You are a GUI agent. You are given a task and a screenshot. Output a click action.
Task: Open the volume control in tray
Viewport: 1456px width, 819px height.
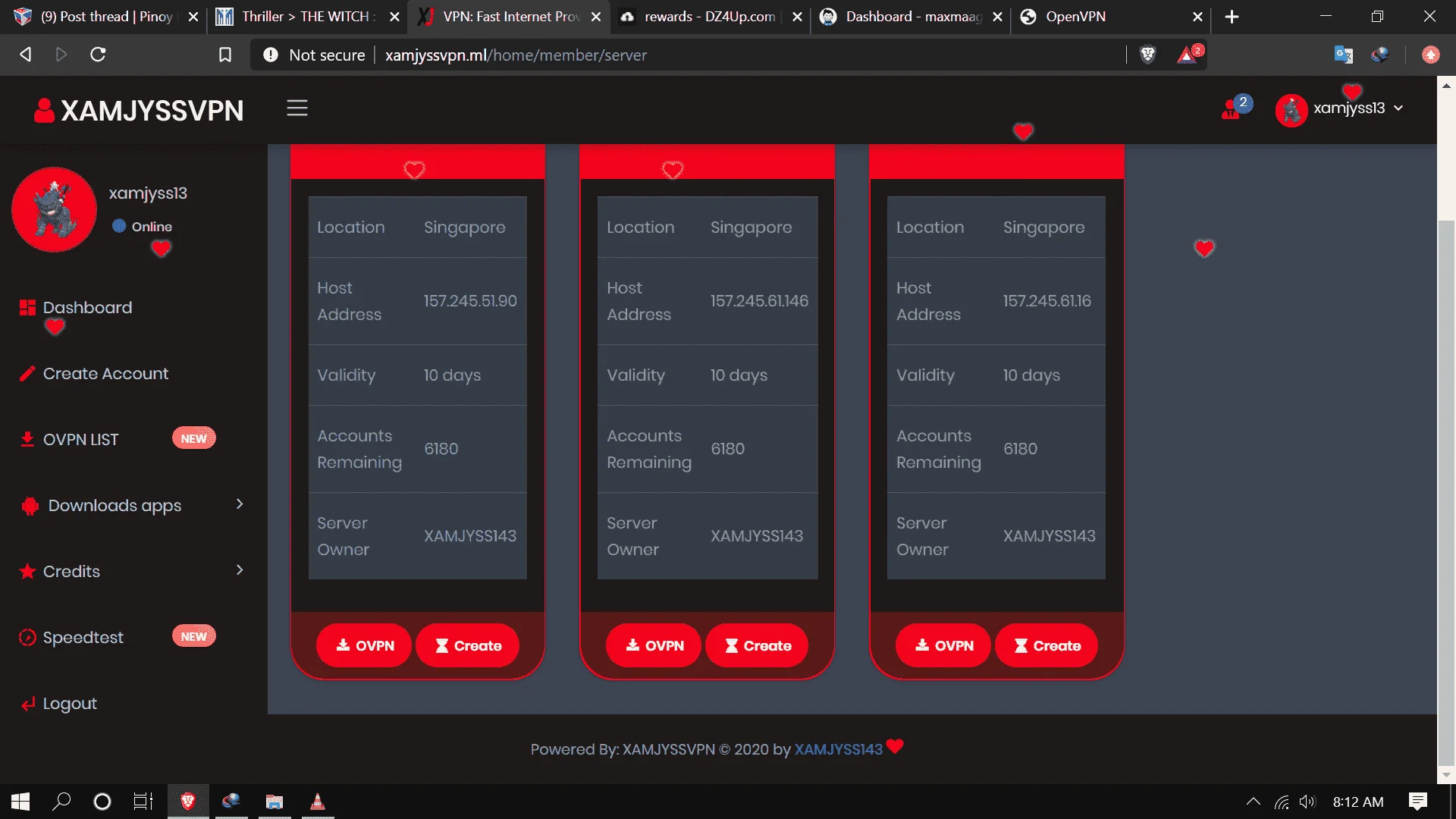(x=1307, y=802)
